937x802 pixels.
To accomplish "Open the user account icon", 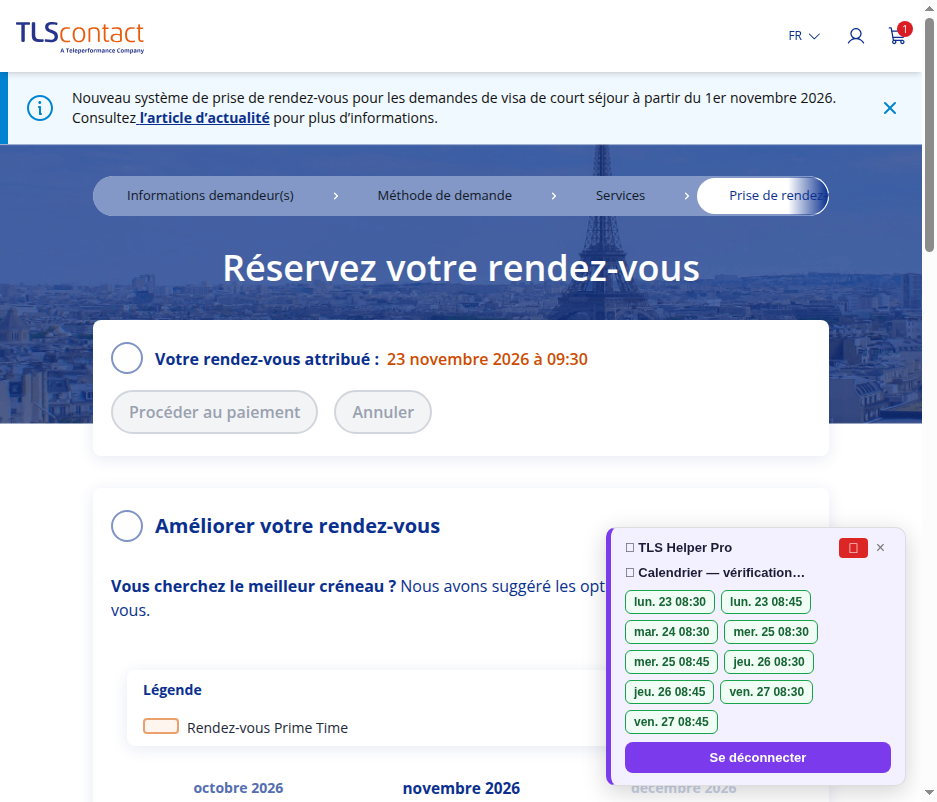I will pyautogui.click(x=856, y=36).
